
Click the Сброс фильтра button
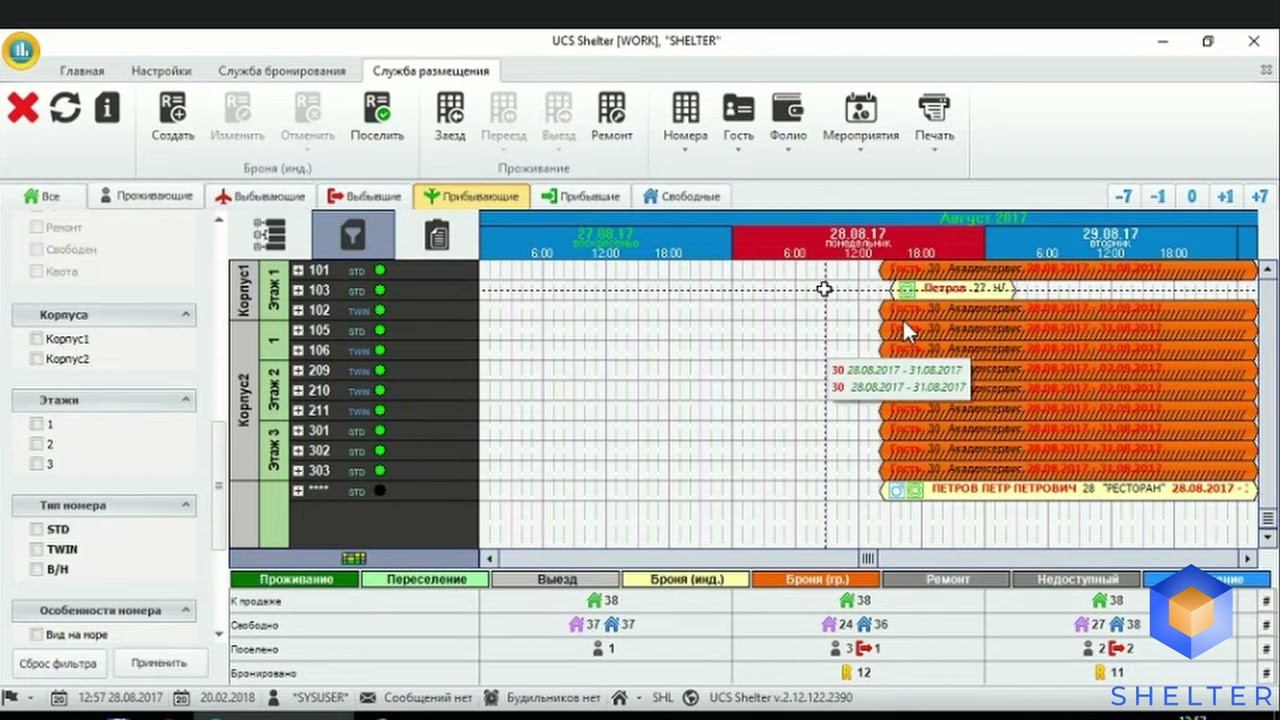point(58,663)
